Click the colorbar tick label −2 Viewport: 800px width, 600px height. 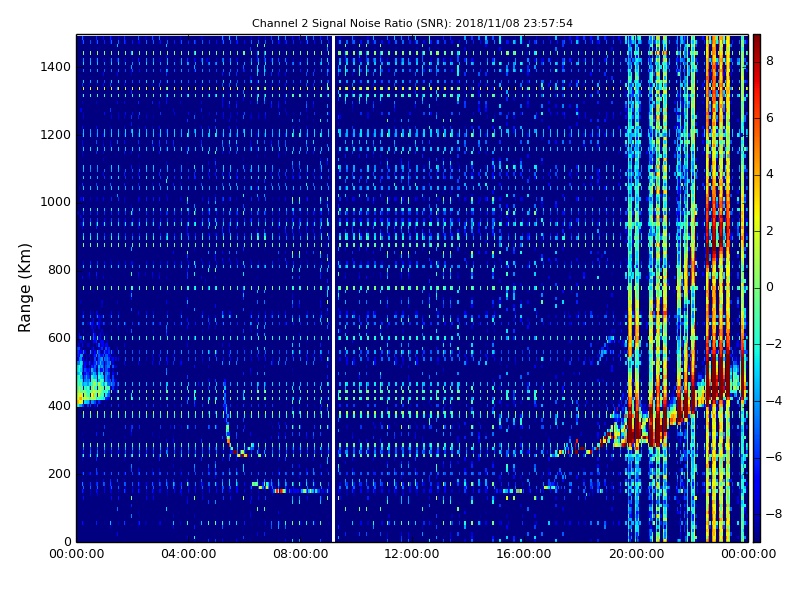[x=774, y=344]
